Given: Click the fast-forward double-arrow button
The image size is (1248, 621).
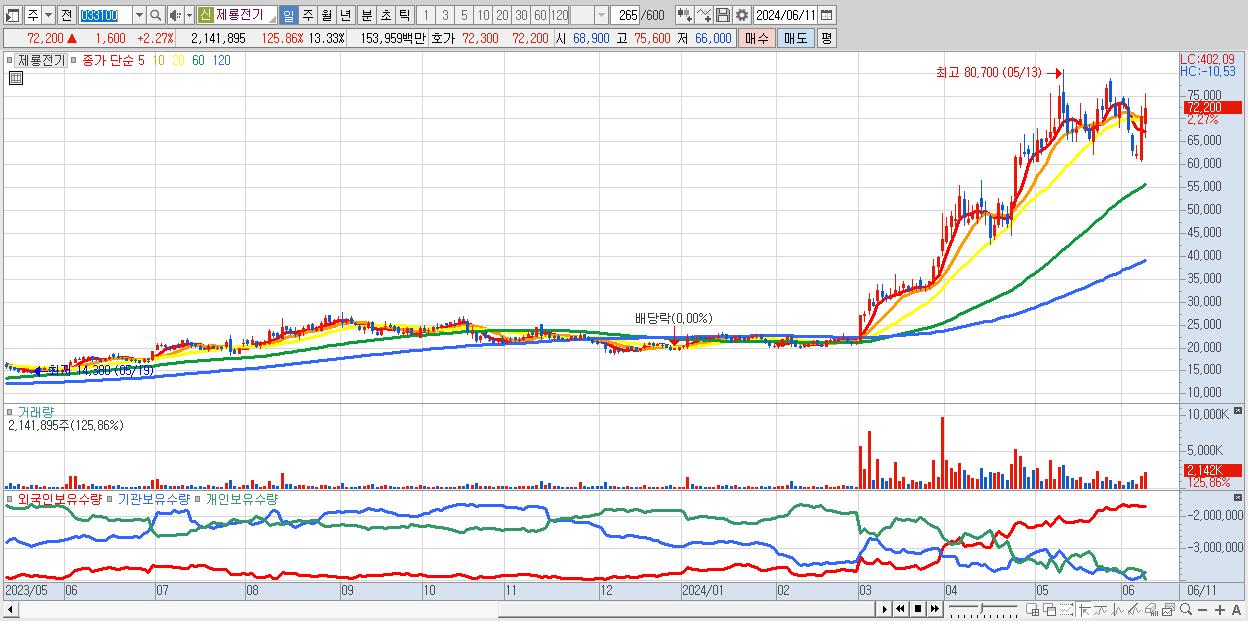Looking at the screenshot, I should pos(934,609).
